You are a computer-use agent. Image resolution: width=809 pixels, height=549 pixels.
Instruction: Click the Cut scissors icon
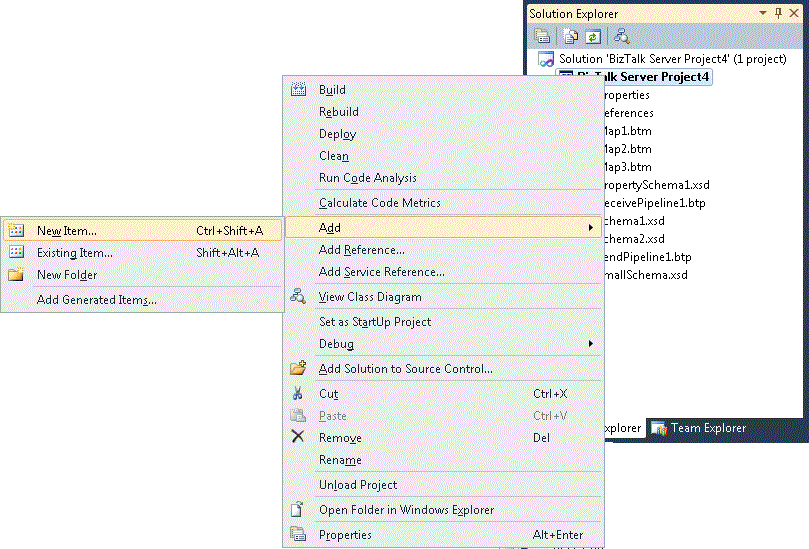298,393
